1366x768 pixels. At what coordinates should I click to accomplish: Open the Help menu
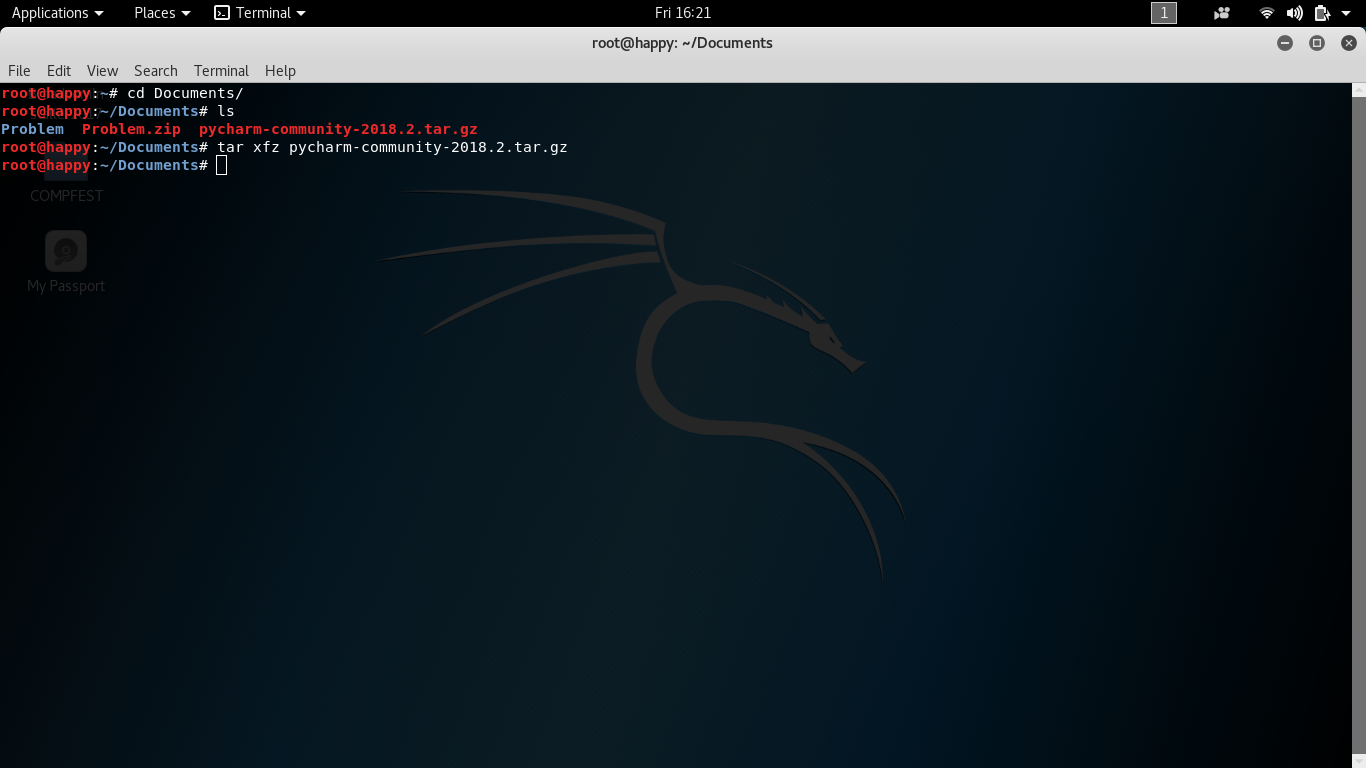click(x=280, y=70)
